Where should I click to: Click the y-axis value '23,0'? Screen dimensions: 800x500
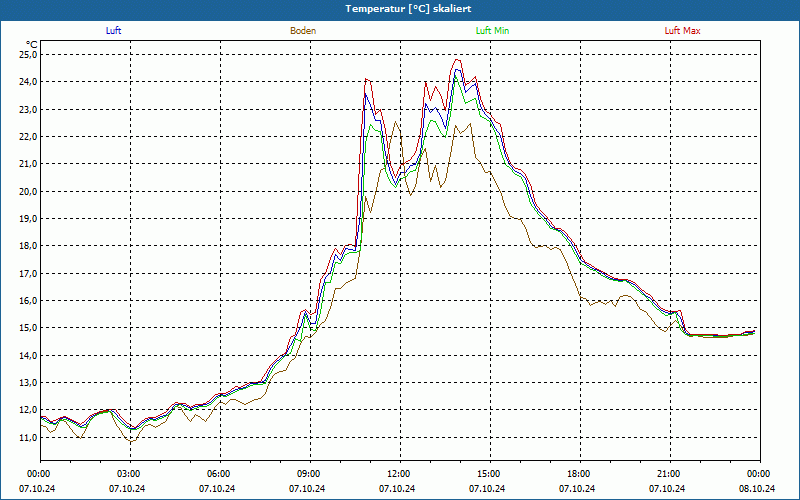point(28,109)
